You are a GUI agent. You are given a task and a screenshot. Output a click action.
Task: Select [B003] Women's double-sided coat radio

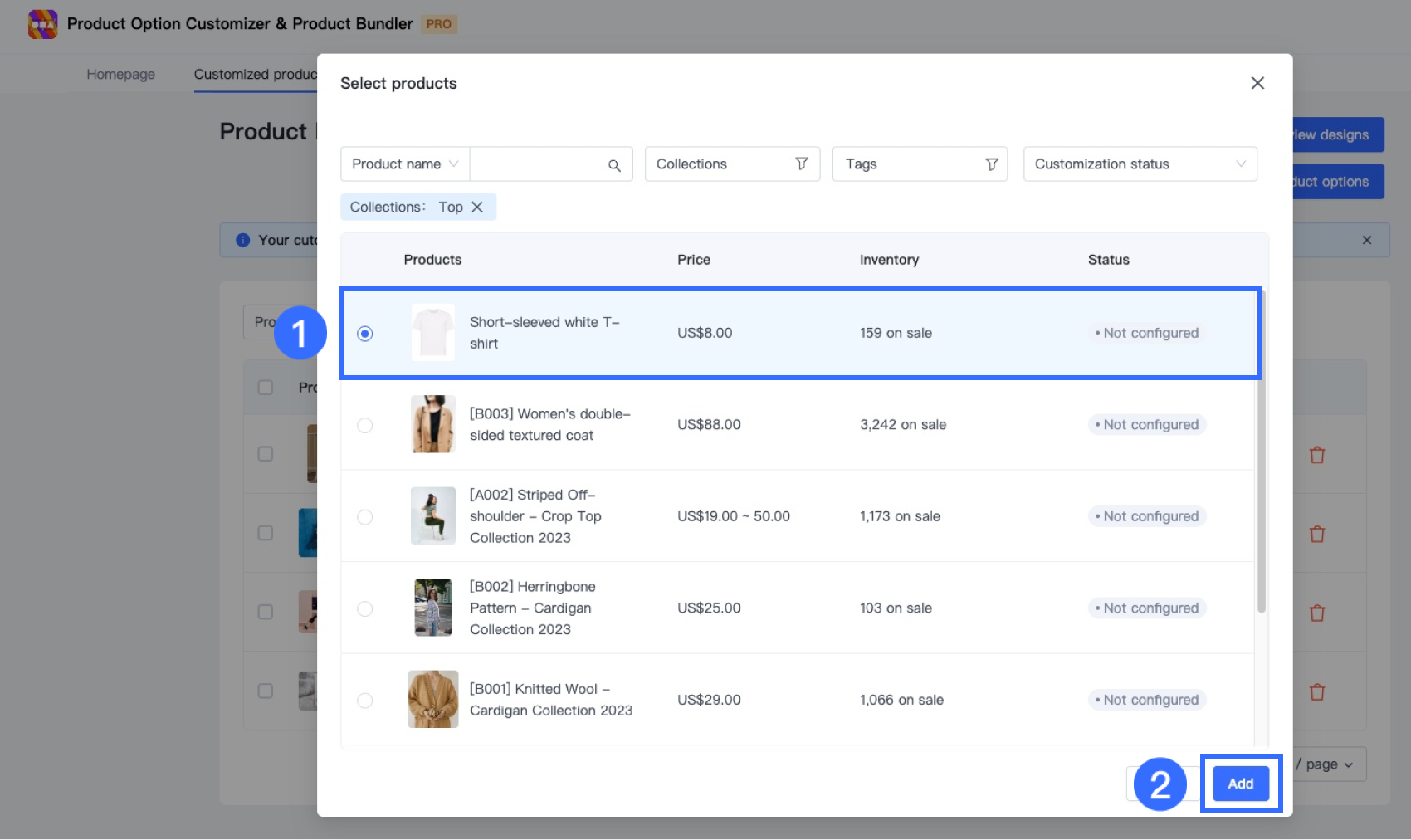pos(365,425)
